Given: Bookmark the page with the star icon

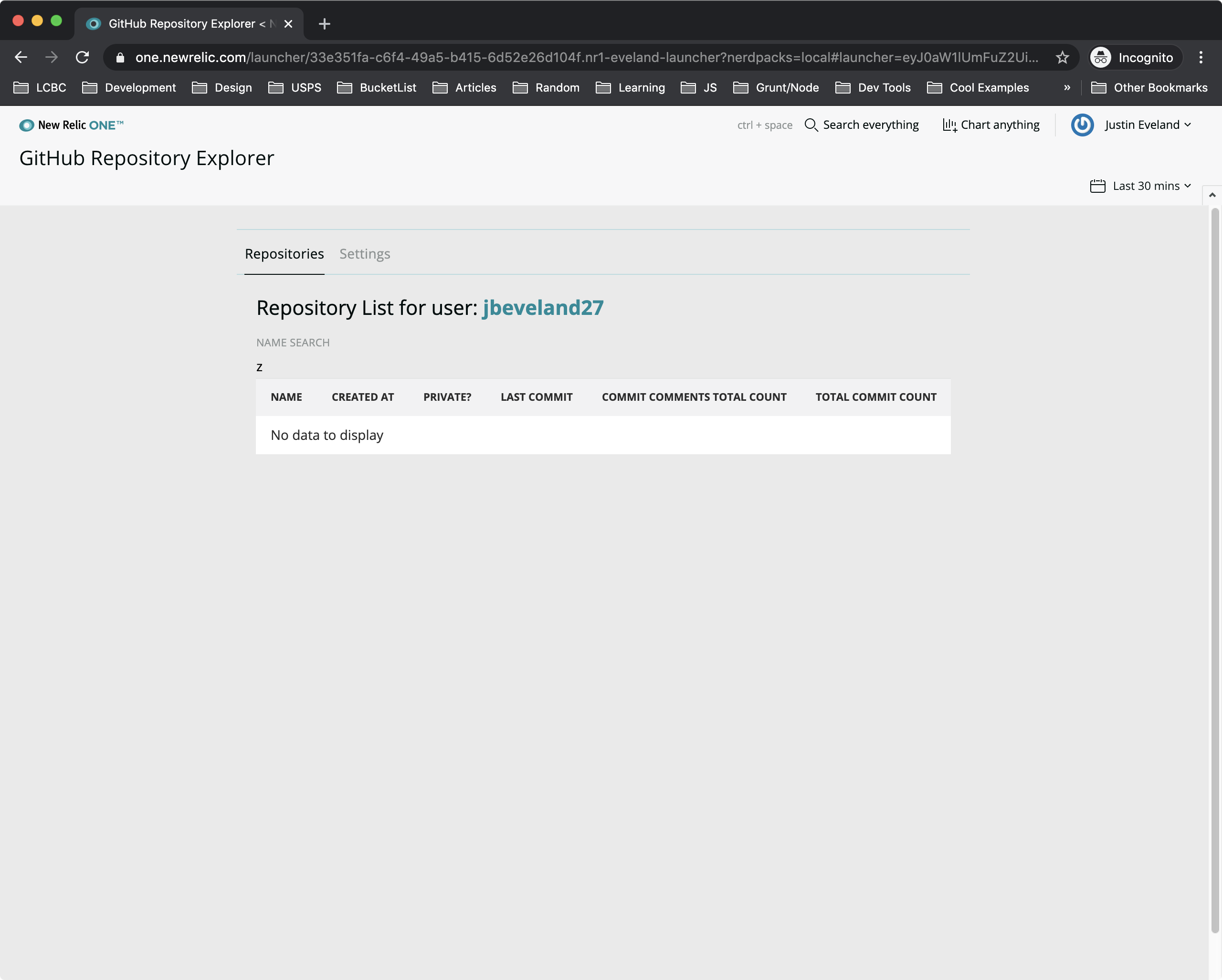Looking at the screenshot, I should click(x=1062, y=57).
